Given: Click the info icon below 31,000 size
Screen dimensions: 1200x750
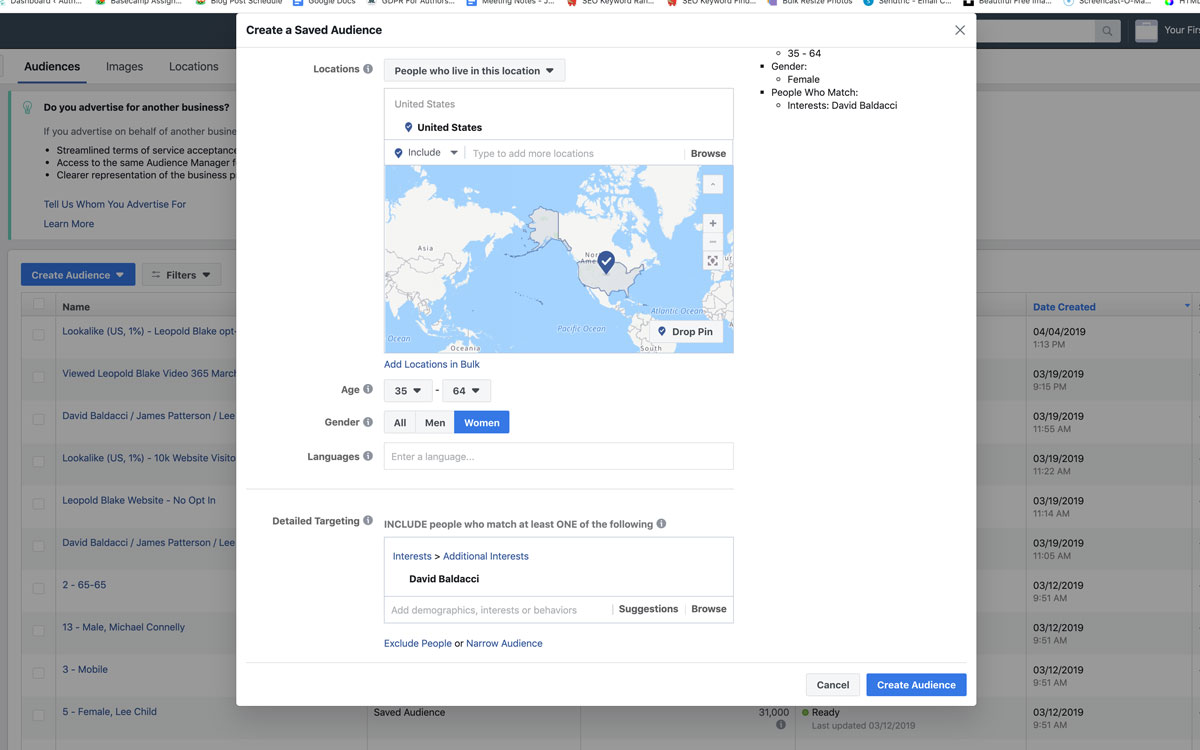Looking at the screenshot, I should click(x=780, y=724).
